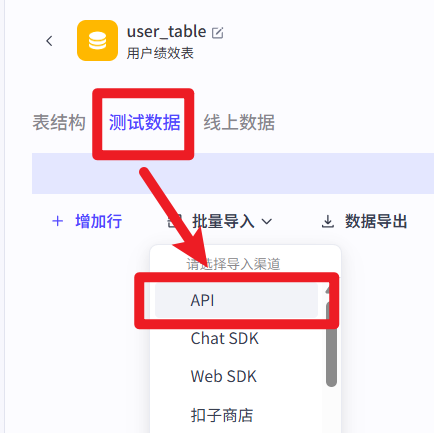Toggle the chevron next to 批量导入
This screenshot has width=434, height=433.
[267, 221]
